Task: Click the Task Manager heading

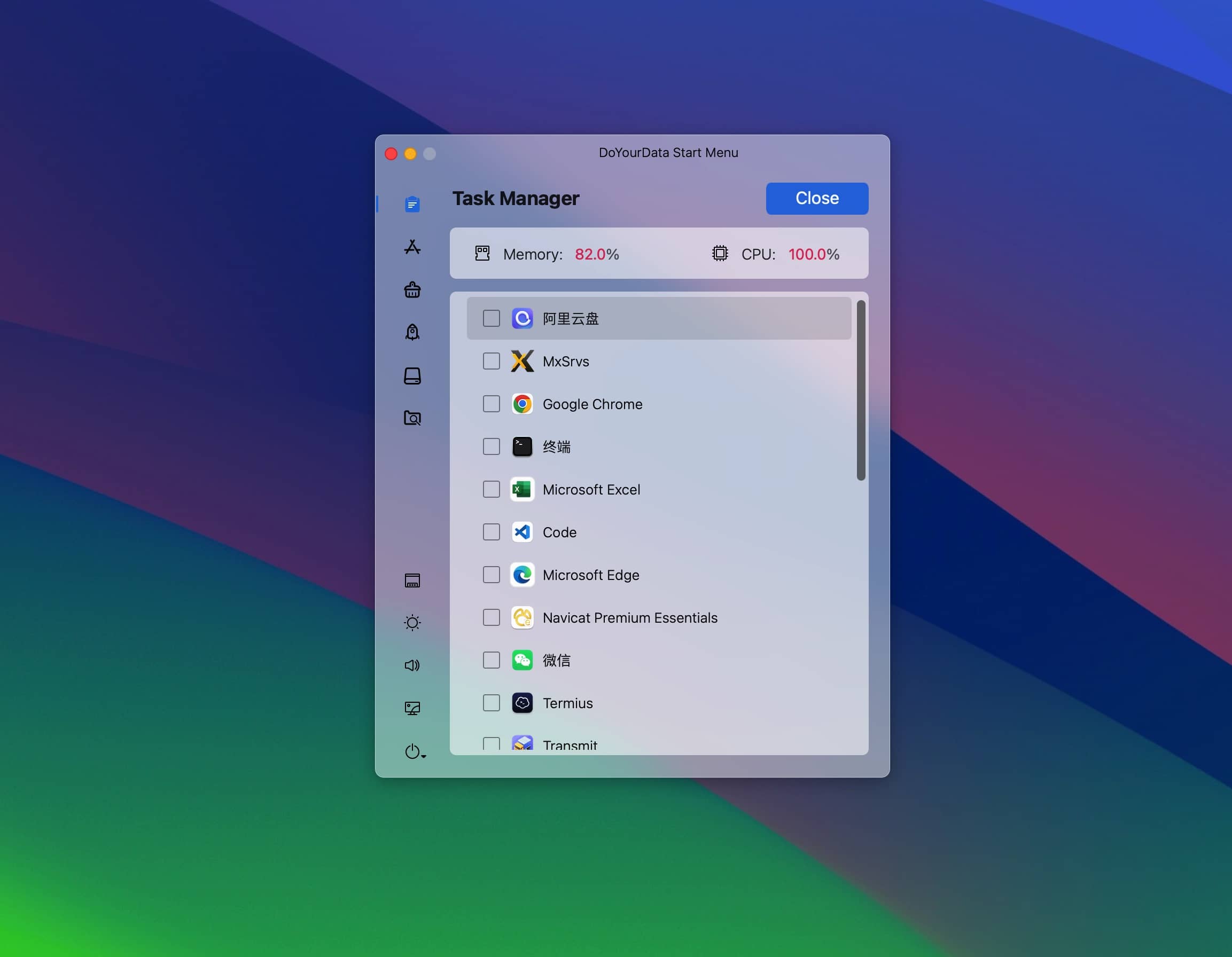Action: pyautogui.click(x=516, y=199)
